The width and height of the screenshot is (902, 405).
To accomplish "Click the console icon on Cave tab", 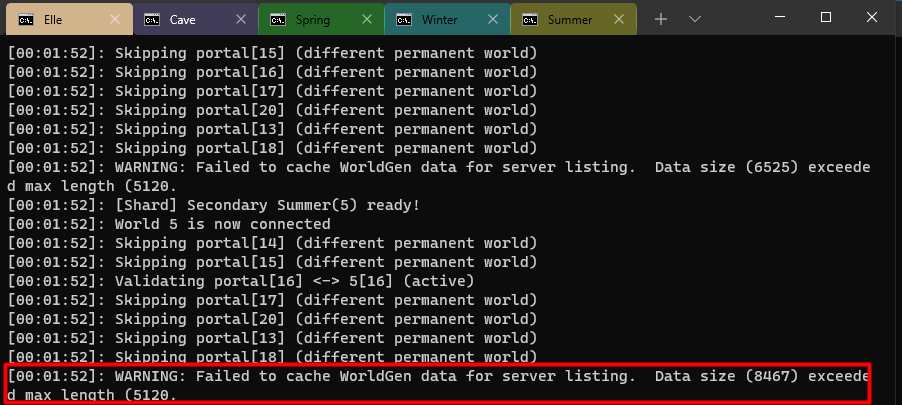I will coord(151,19).
